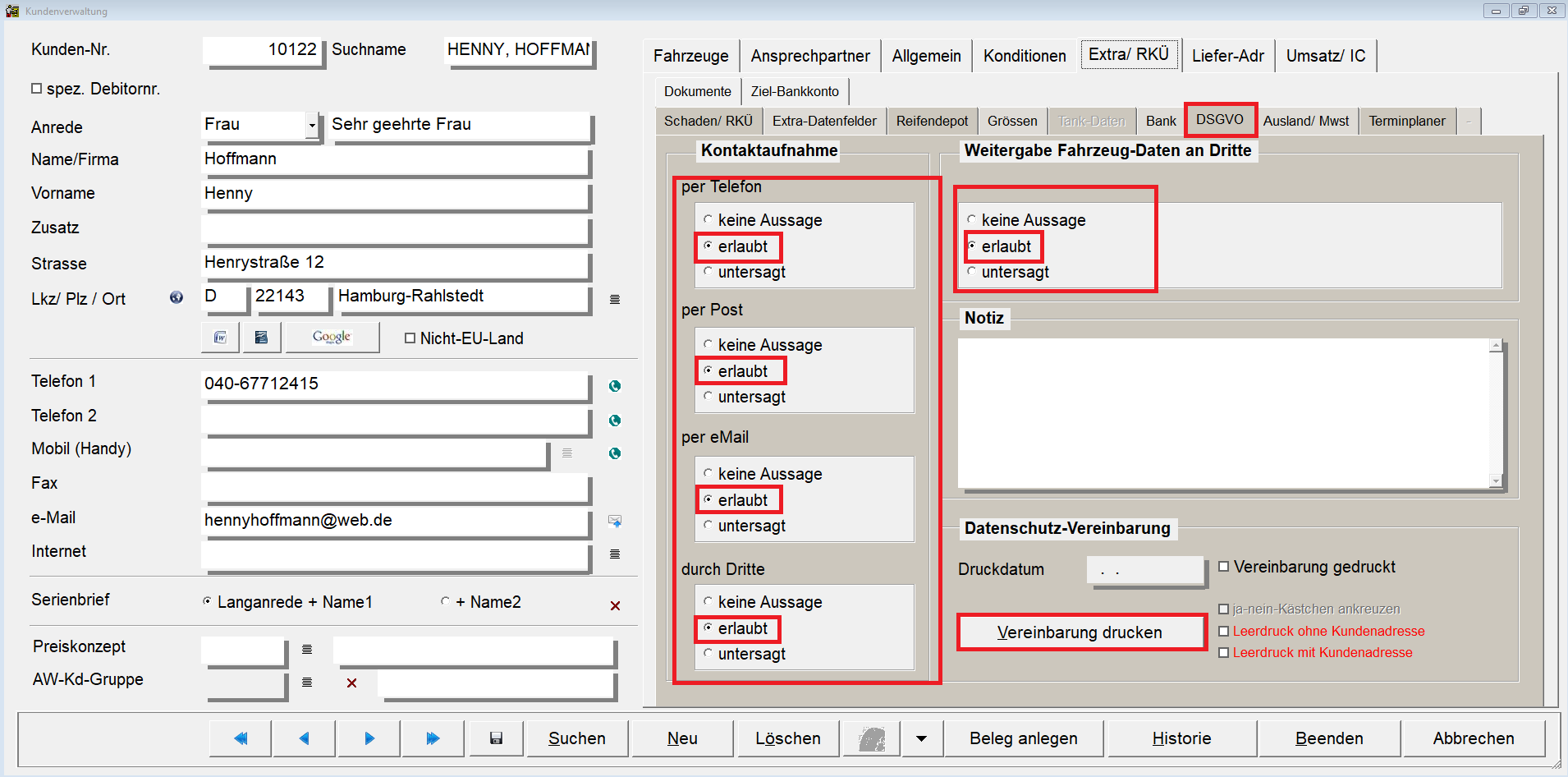The height and width of the screenshot is (777, 1568).
Task: Select 'keine Aussage' under per Post
Action: pyautogui.click(x=708, y=344)
